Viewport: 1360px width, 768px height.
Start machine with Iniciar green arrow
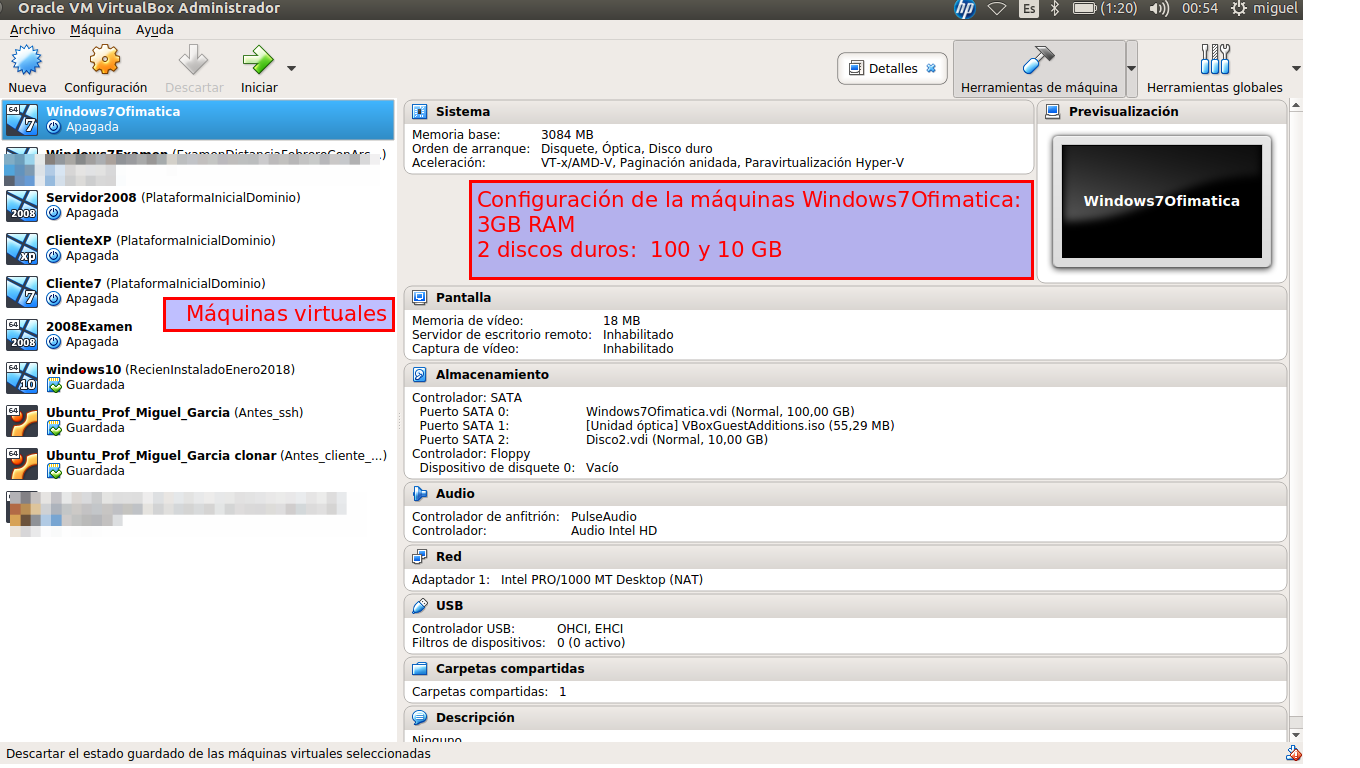click(258, 60)
